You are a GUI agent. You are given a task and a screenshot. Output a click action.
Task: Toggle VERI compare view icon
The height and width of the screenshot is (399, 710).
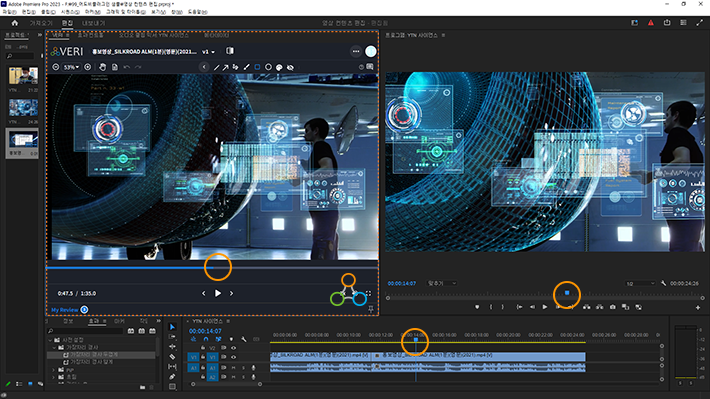tap(230, 51)
